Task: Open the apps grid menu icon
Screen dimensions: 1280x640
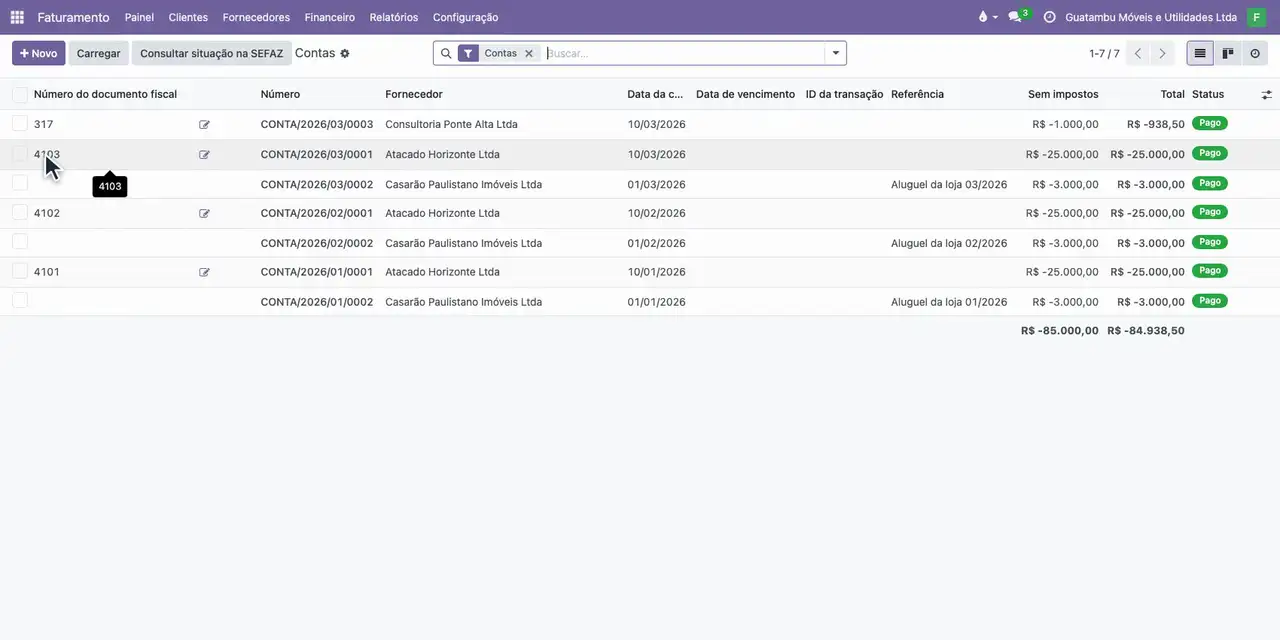Action: [17, 17]
